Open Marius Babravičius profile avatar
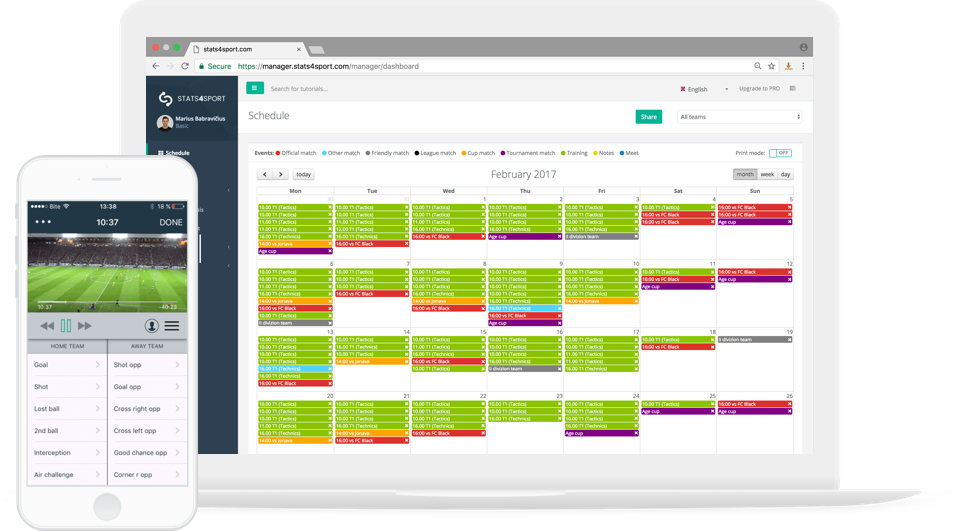The height and width of the screenshot is (531, 954). pyautogui.click(x=164, y=122)
